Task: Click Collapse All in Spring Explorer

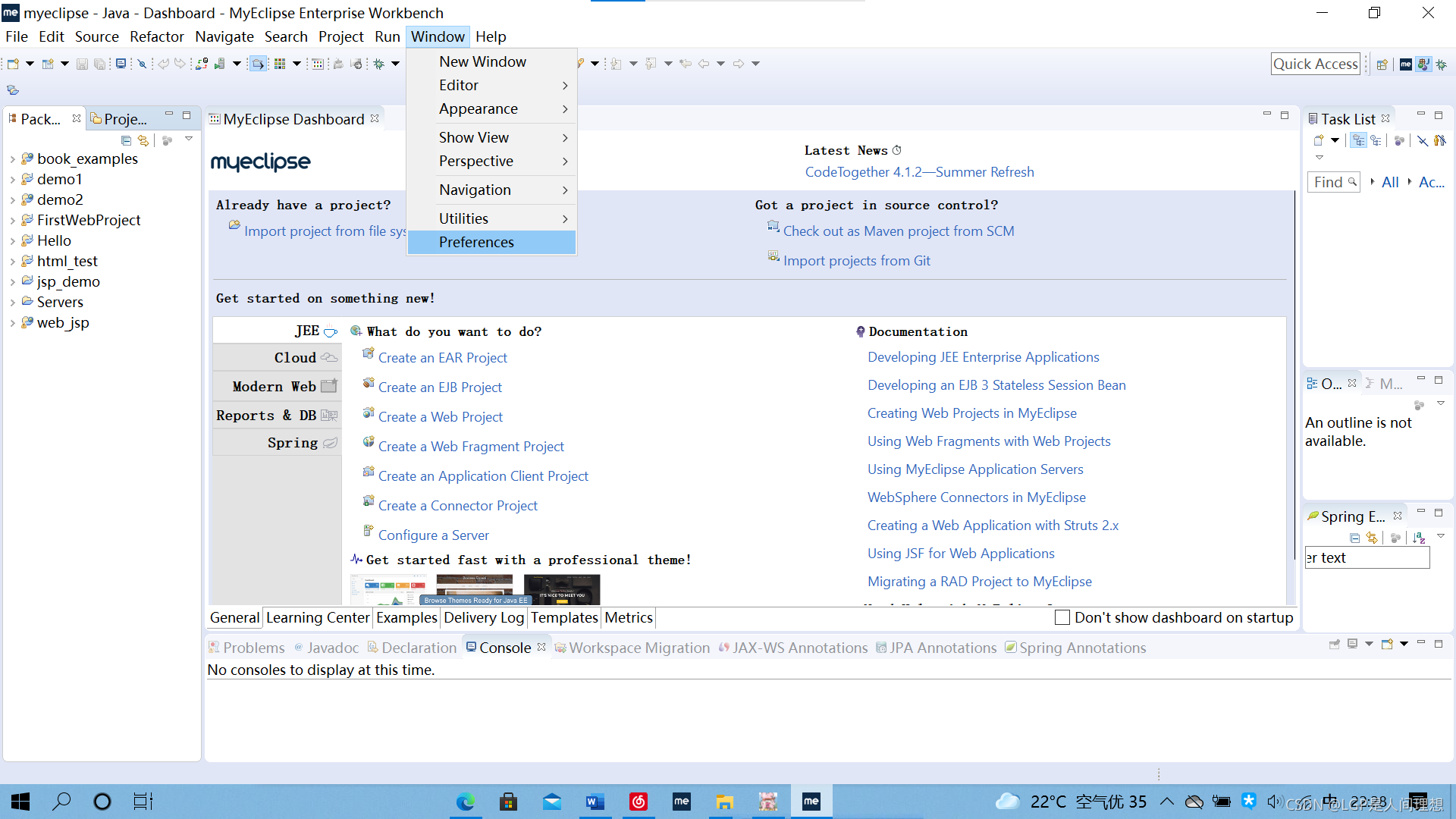Action: click(x=1354, y=538)
